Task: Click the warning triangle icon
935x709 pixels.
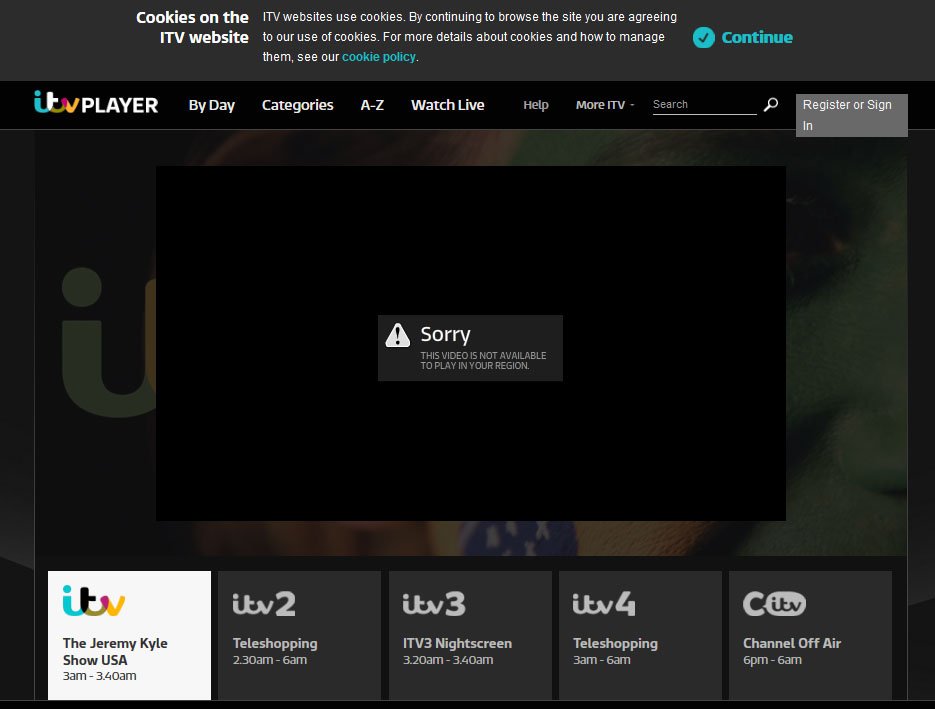Action: pos(398,335)
